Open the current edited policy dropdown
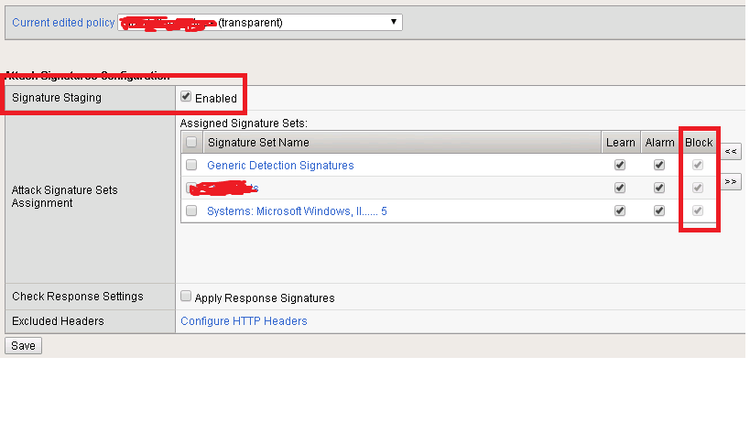This screenshot has height=421, width=750. pos(260,22)
